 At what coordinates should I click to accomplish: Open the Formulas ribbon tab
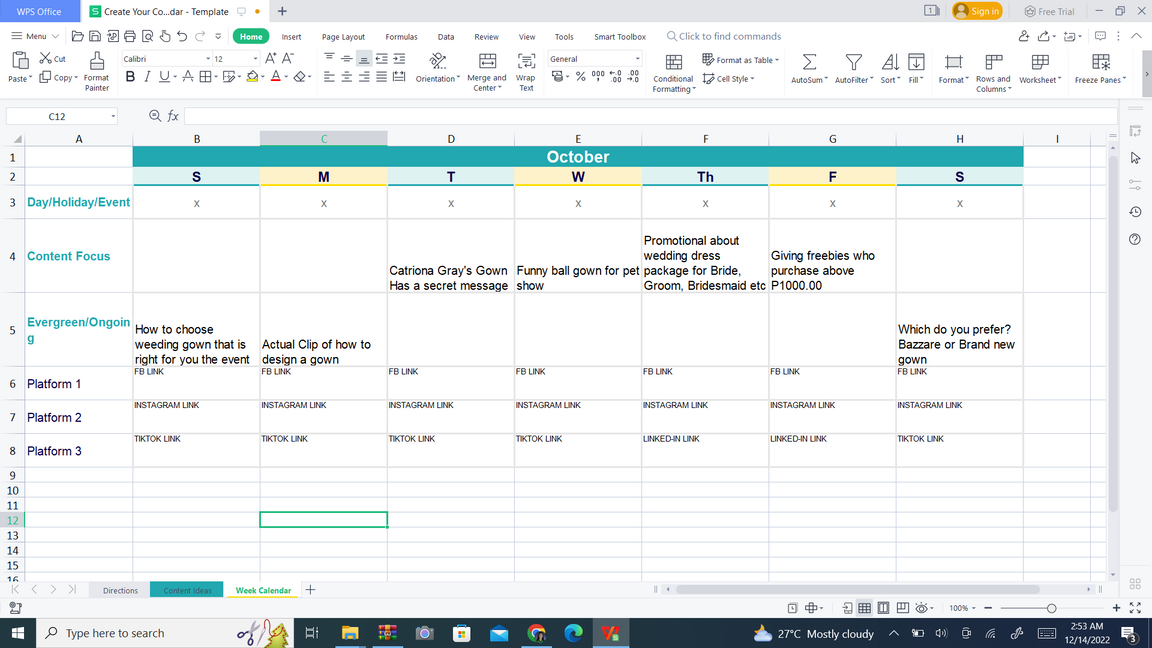[401, 37]
